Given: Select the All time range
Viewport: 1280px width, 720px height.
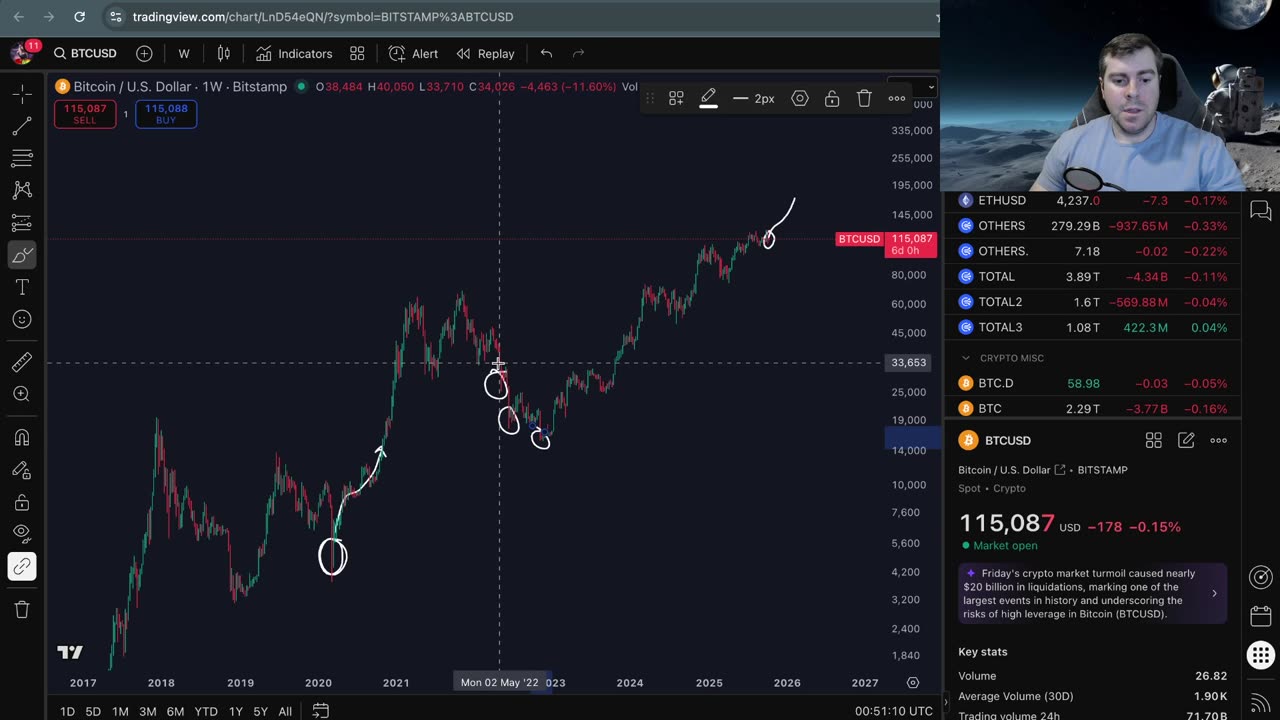Looking at the screenshot, I should [285, 711].
